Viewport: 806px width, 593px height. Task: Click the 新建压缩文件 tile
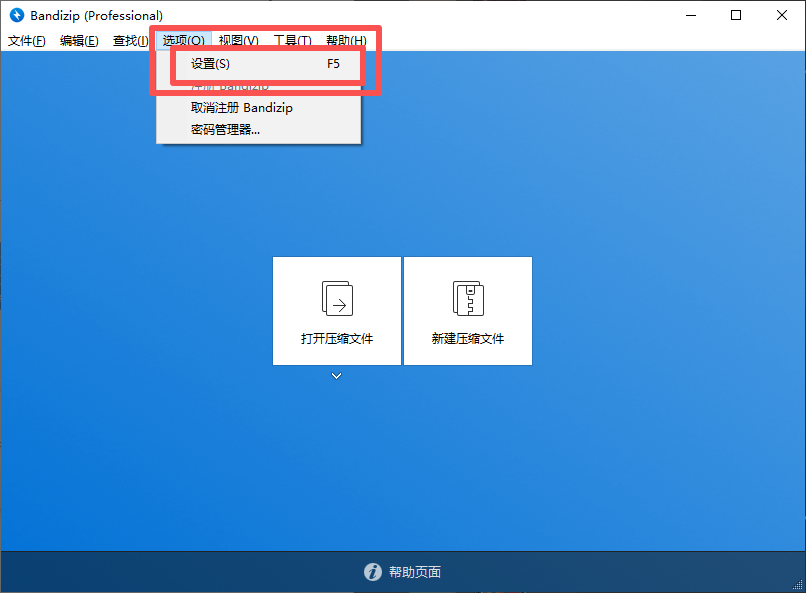click(x=468, y=311)
